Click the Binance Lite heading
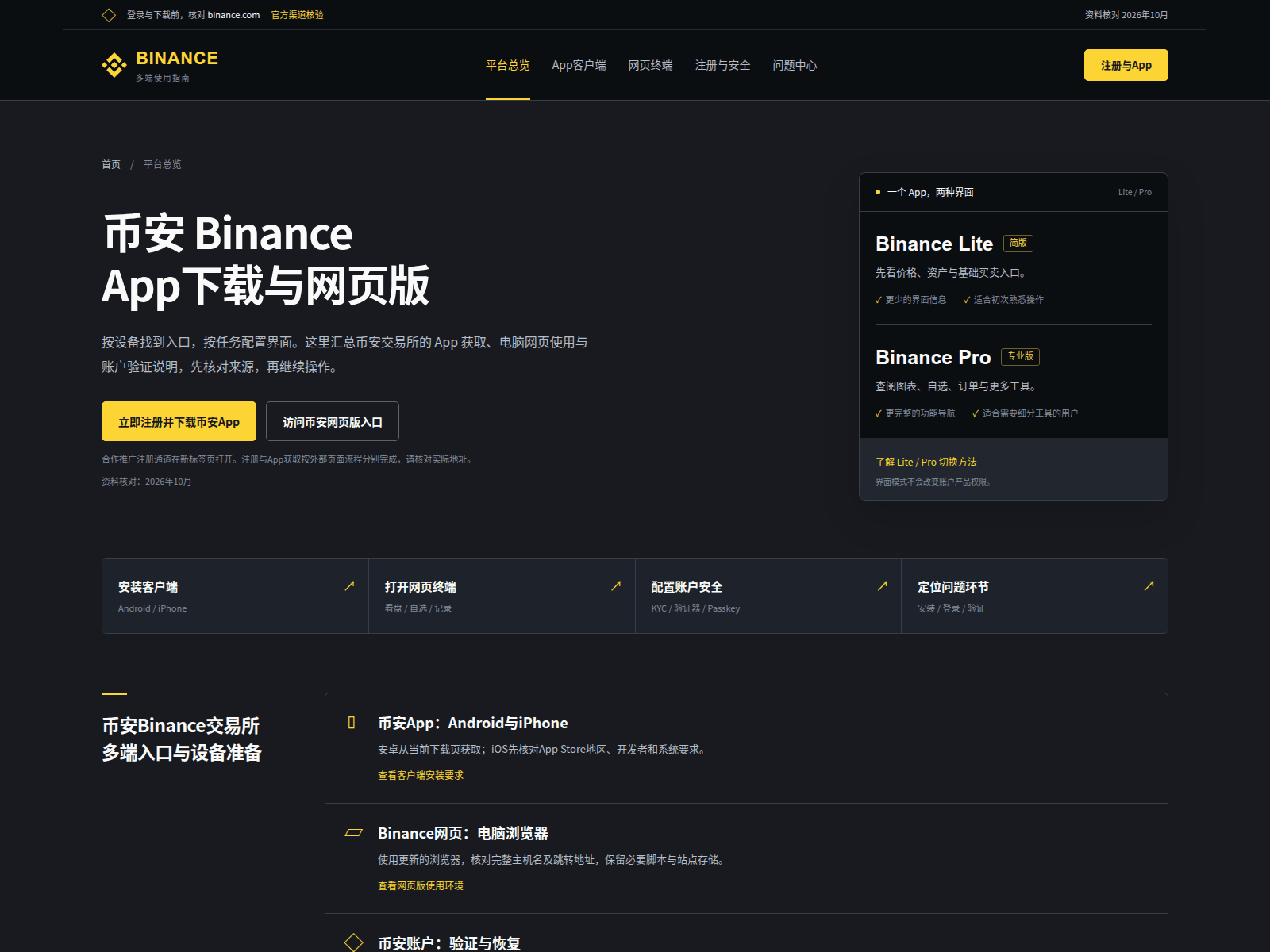The height and width of the screenshot is (952, 1270). 934,244
